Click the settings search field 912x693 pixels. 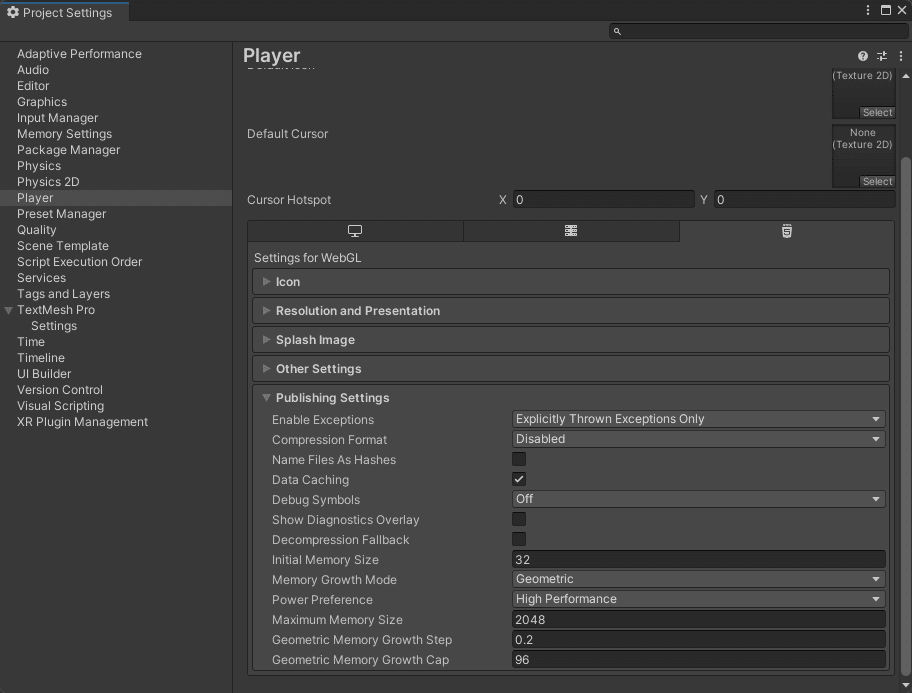coord(759,31)
